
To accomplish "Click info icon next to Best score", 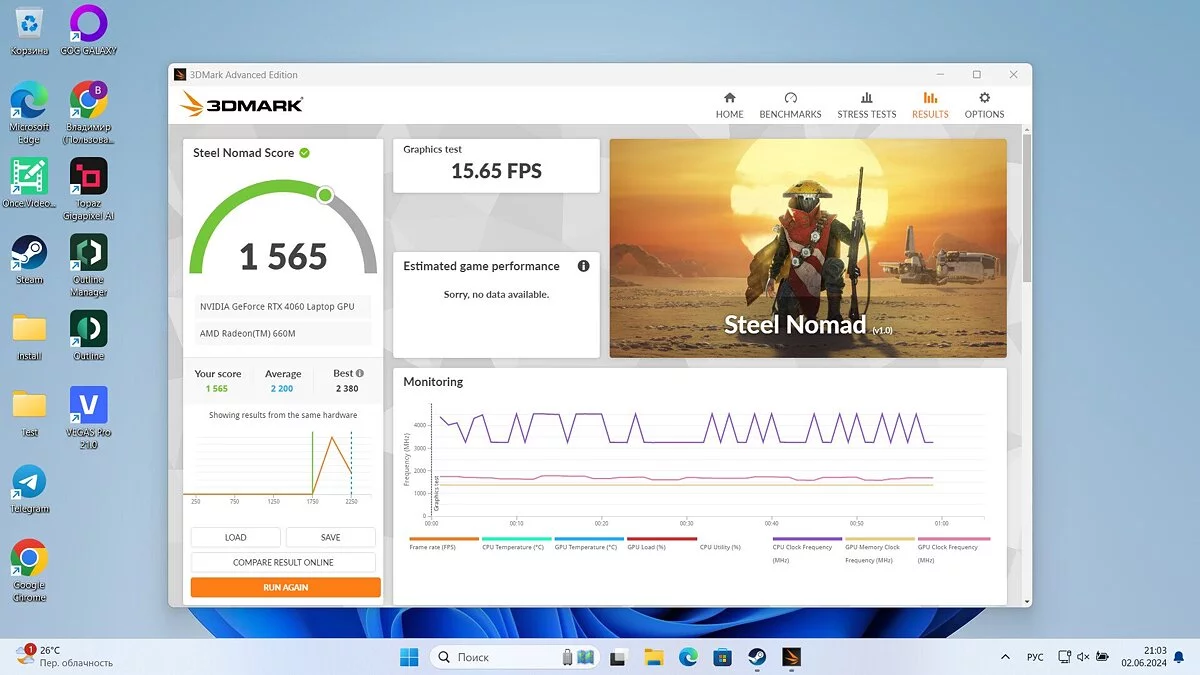I will coord(360,373).
